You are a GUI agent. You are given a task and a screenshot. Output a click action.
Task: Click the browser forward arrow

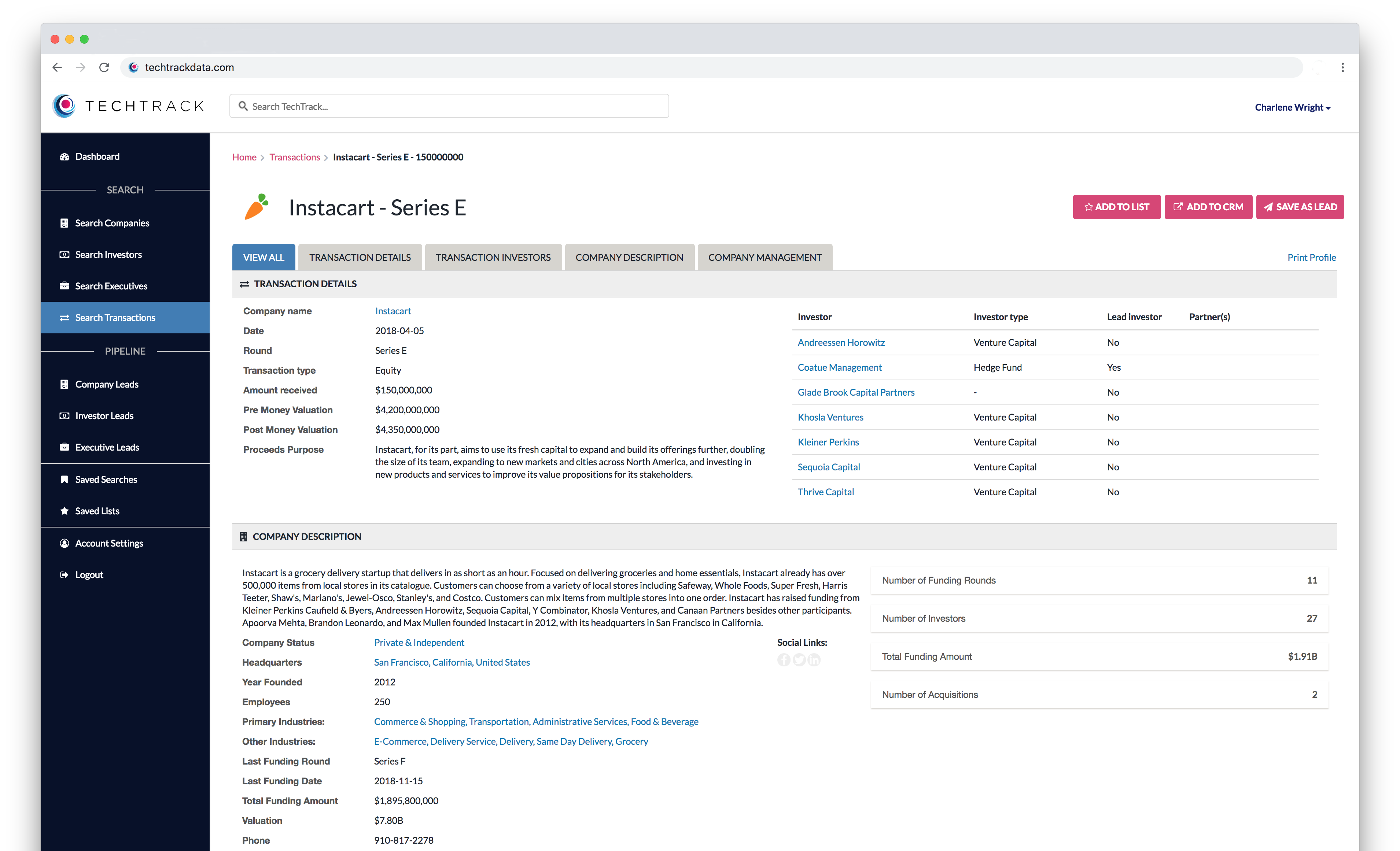click(81, 67)
